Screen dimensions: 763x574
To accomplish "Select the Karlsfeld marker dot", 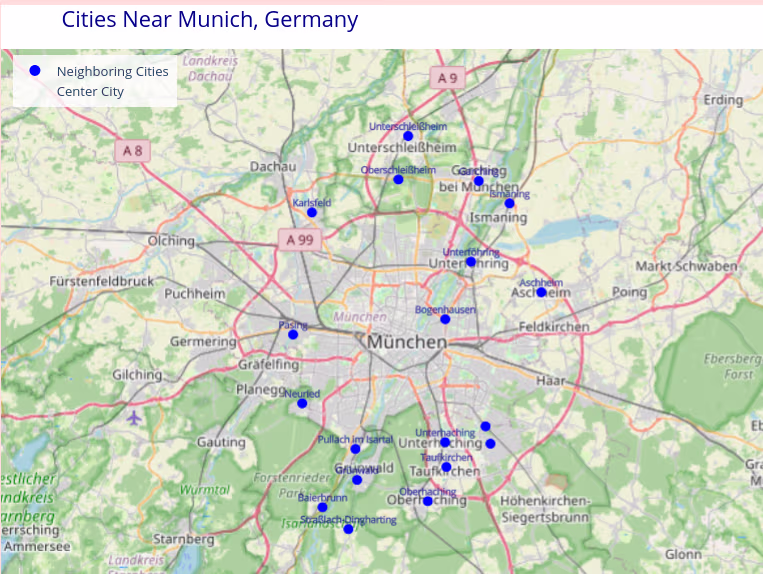I will pyautogui.click(x=312, y=213).
